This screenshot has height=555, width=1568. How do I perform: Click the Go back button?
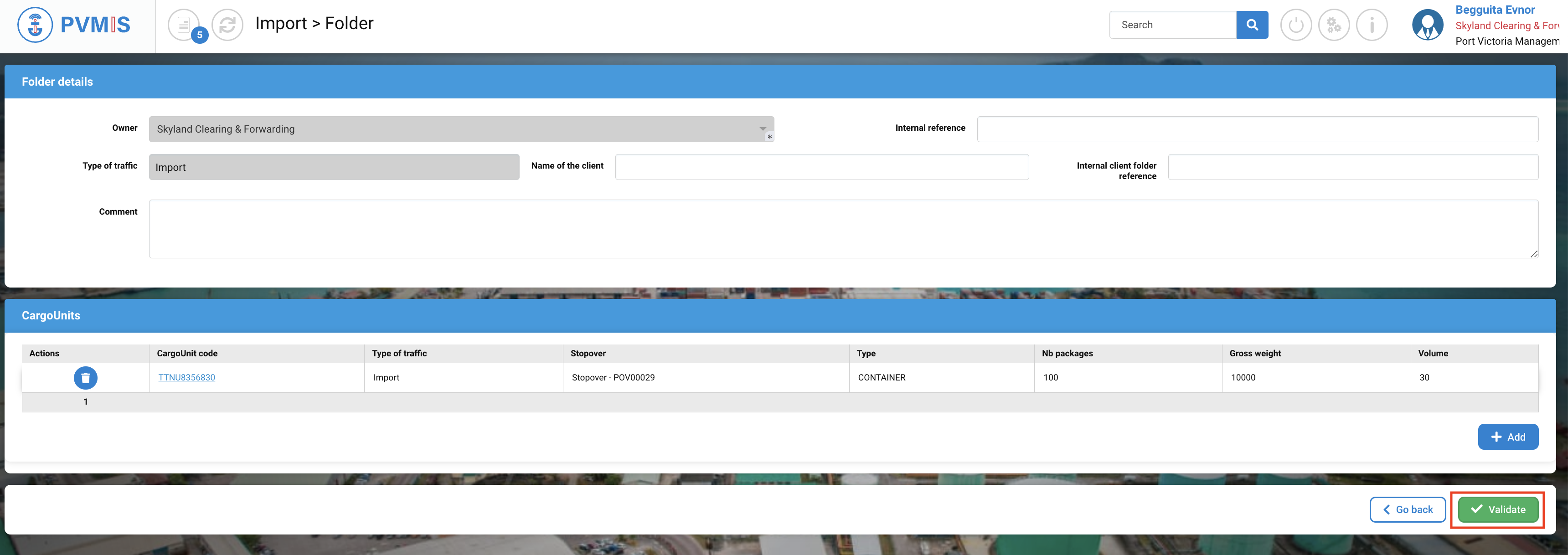pos(1407,510)
